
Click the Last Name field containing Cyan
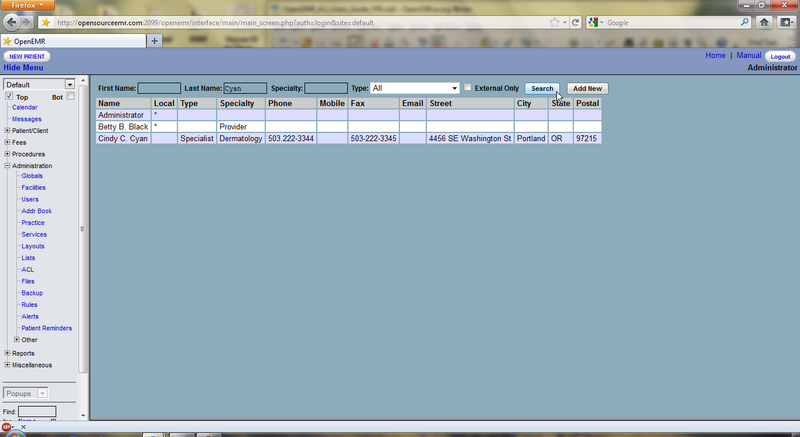[x=245, y=88]
